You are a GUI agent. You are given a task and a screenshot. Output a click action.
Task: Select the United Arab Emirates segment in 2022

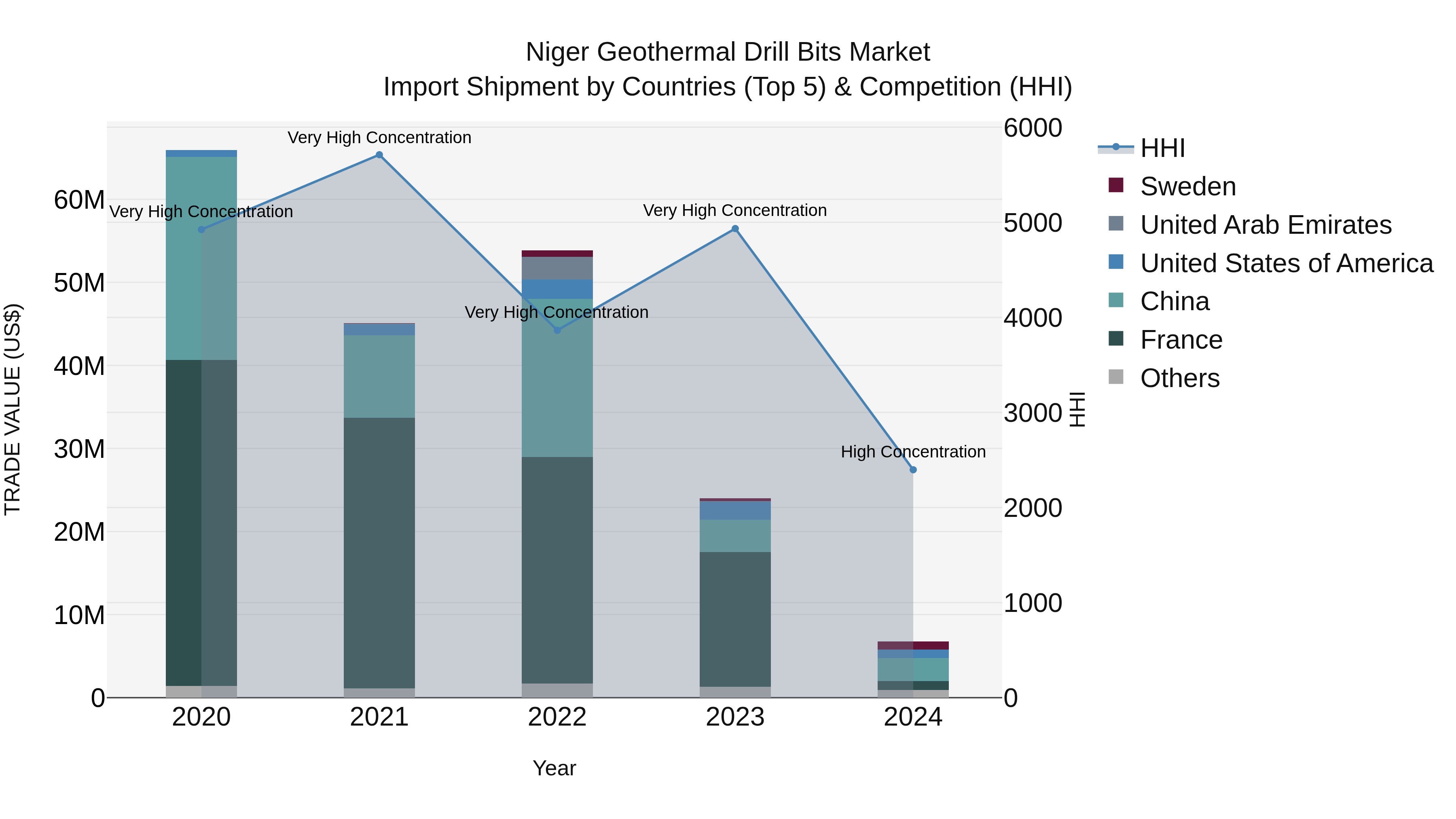pos(557,269)
